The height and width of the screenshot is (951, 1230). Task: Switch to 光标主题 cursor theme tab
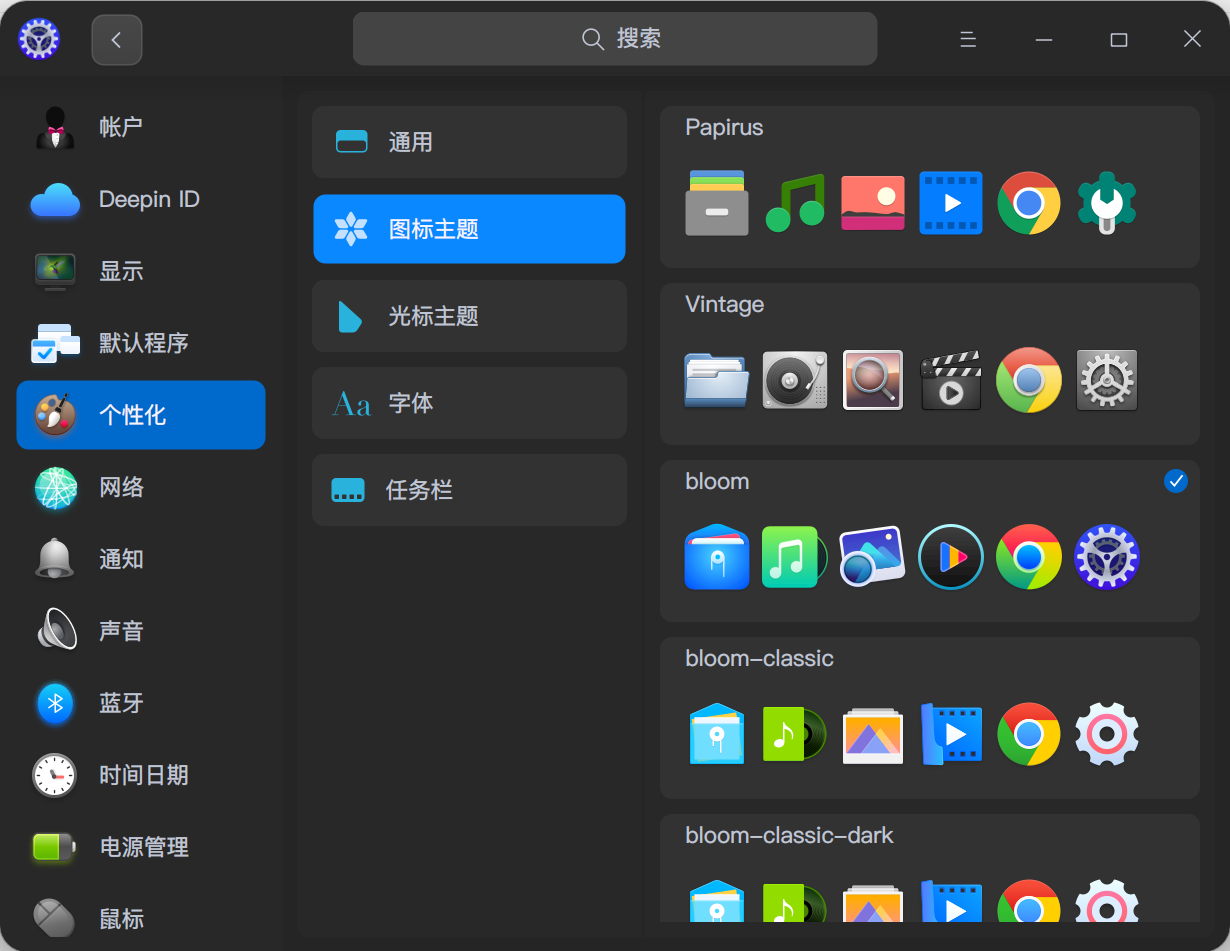469,316
